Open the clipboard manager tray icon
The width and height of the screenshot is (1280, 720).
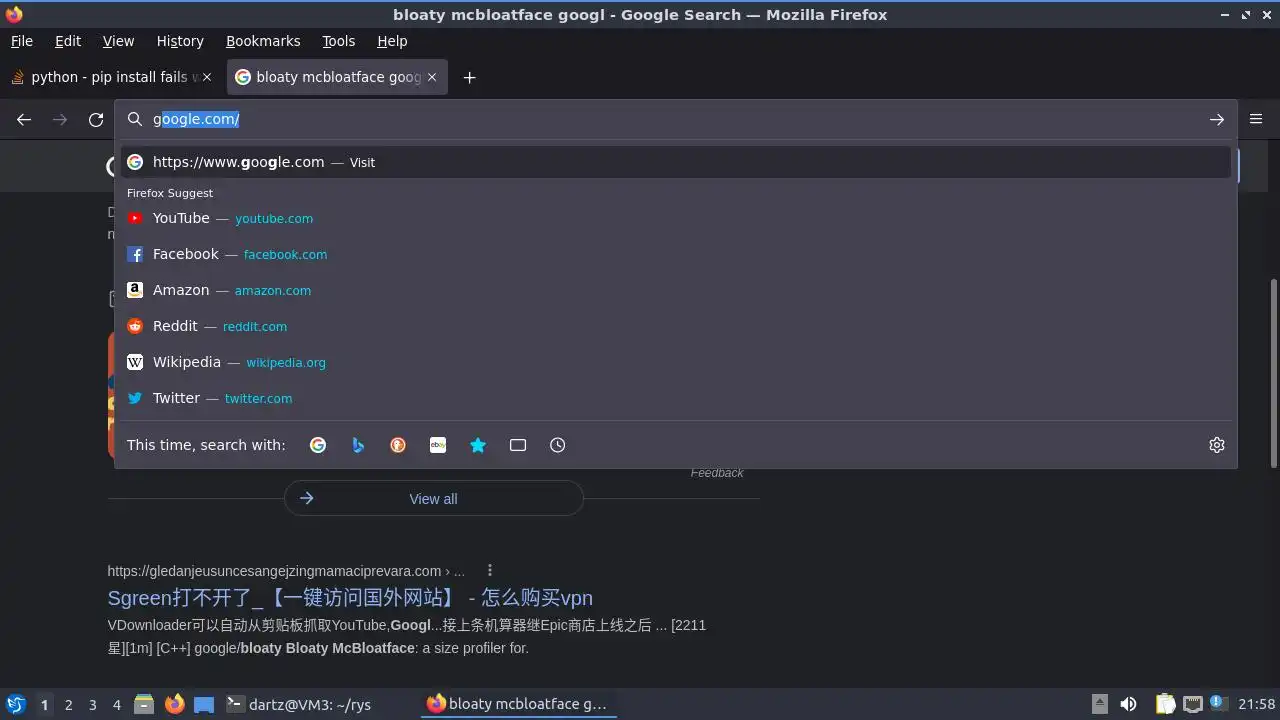(1165, 704)
